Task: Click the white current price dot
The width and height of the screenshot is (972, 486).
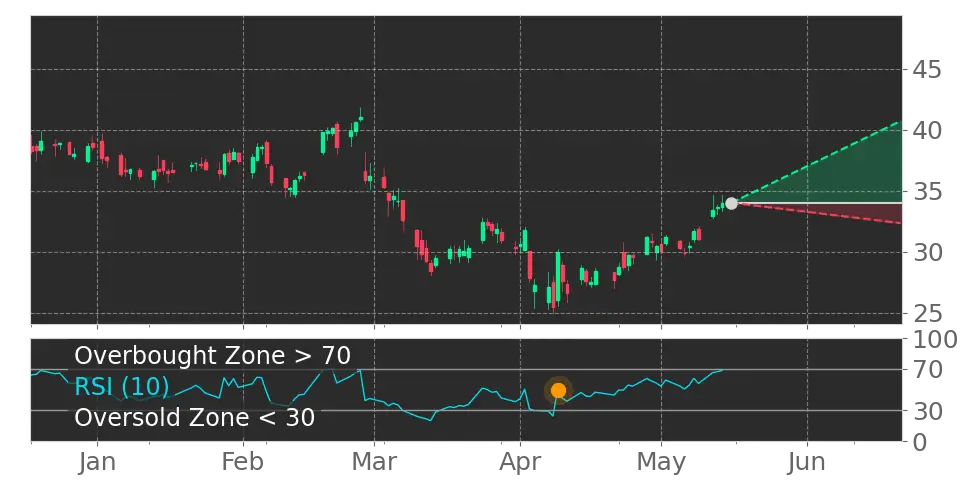Action: (x=731, y=203)
